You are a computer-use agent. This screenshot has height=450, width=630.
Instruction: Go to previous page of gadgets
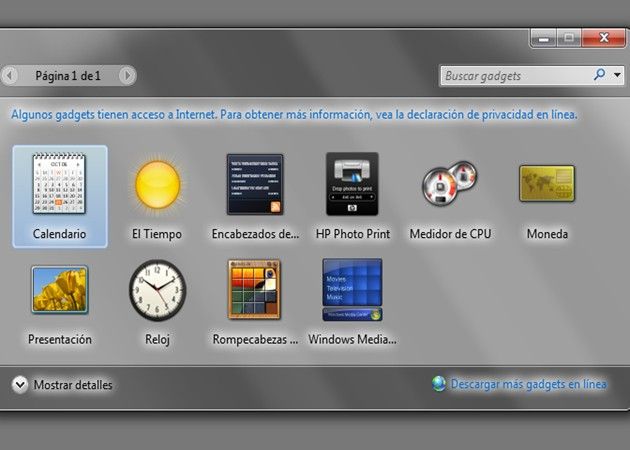(10, 75)
